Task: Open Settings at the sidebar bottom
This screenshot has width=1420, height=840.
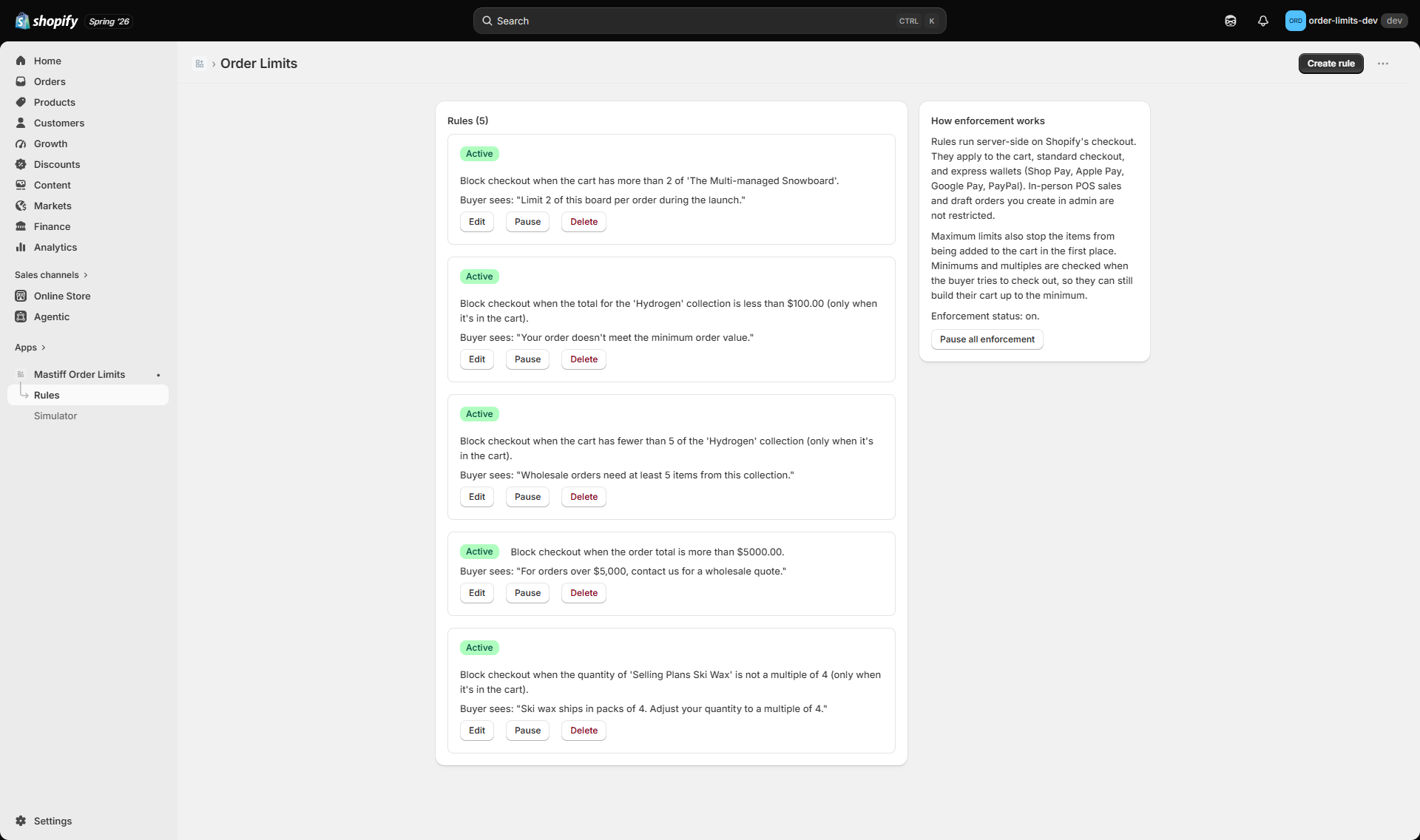Action: pyautogui.click(x=88, y=821)
